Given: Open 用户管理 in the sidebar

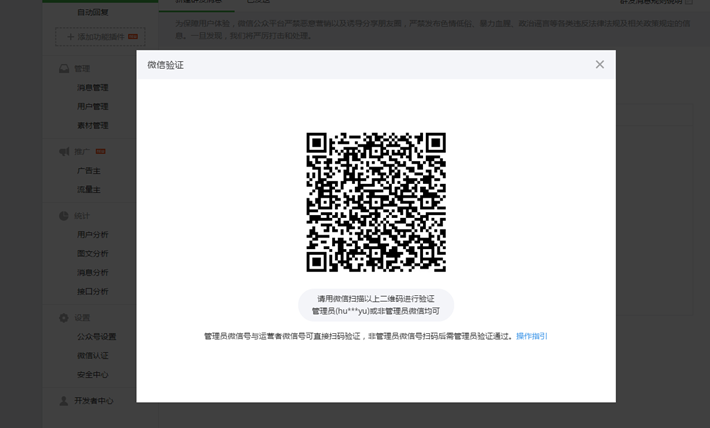Looking at the screenshot, I should point(93,106).
